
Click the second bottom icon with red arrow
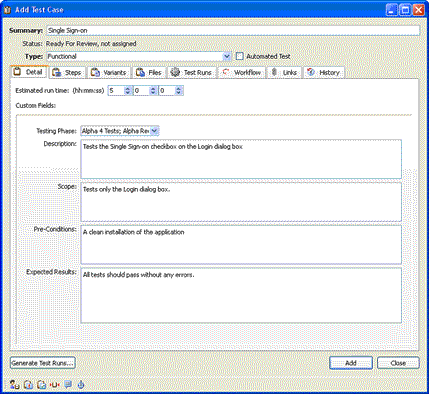coord(28,385)
